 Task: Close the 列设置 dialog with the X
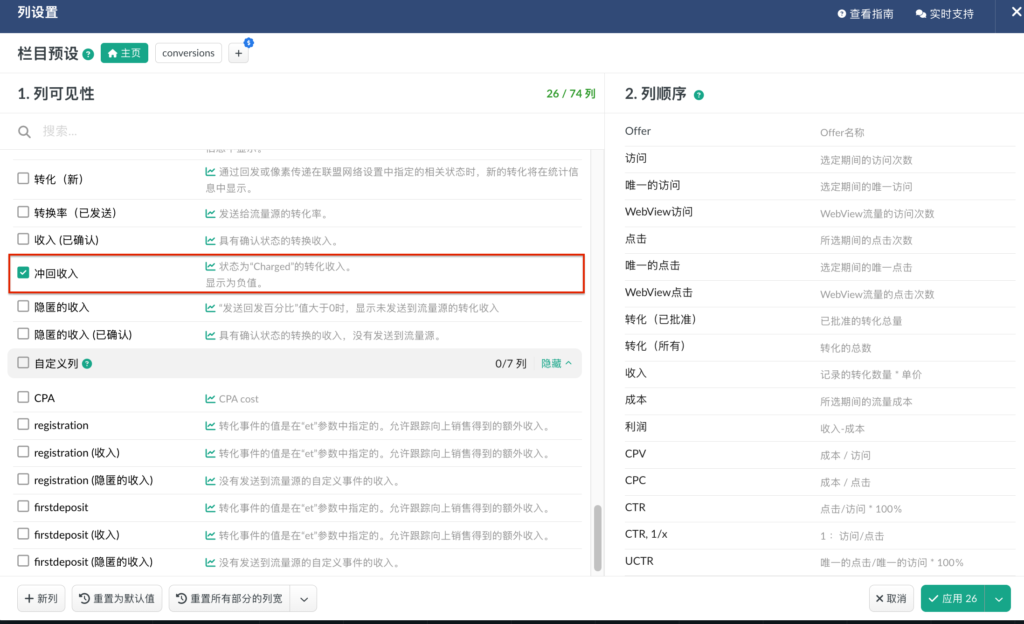pos(1010,13)
